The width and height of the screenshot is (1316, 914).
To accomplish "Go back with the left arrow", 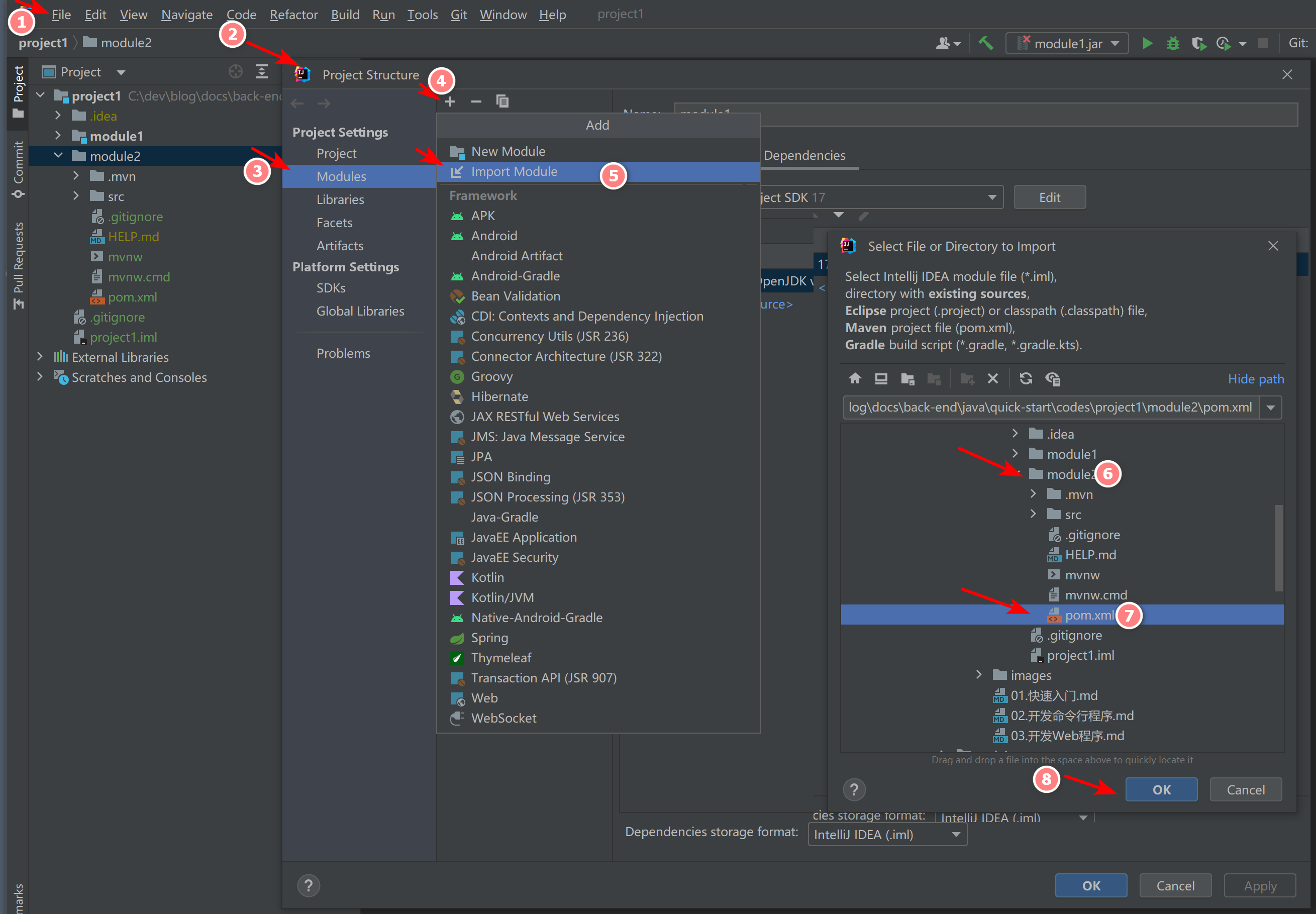I will point(297,104).
